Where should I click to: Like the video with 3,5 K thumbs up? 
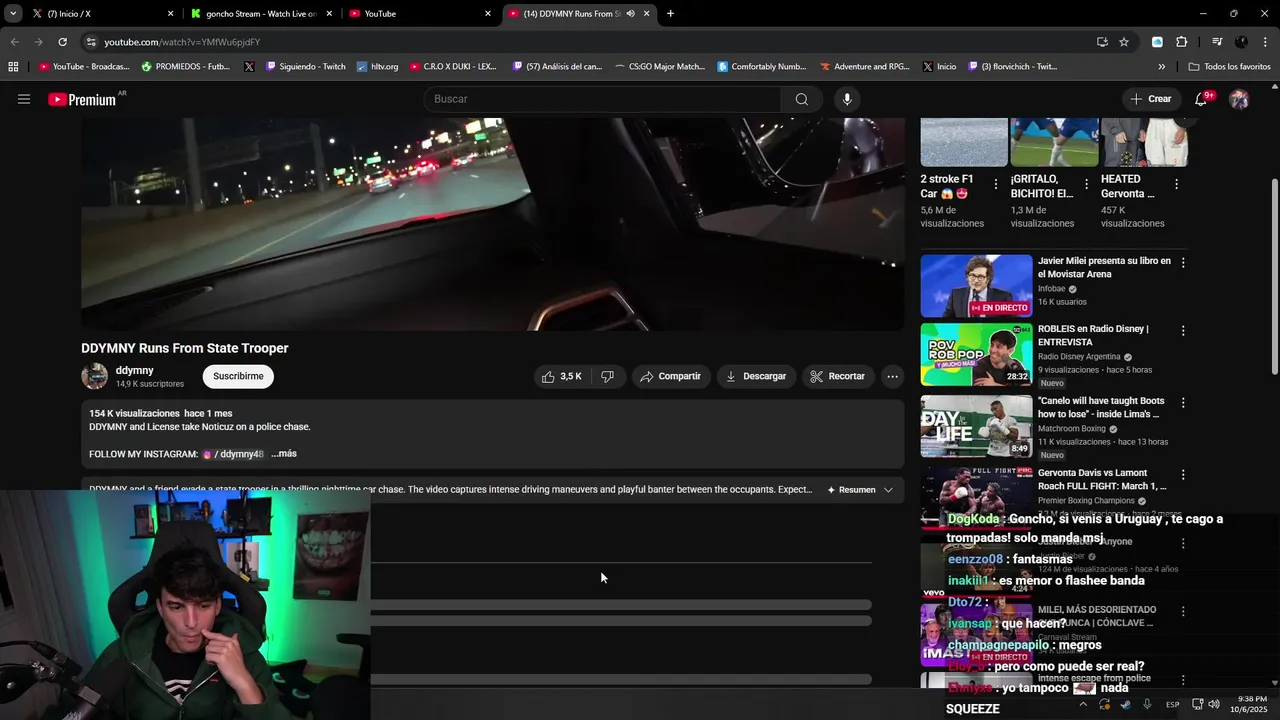point(561,376)
